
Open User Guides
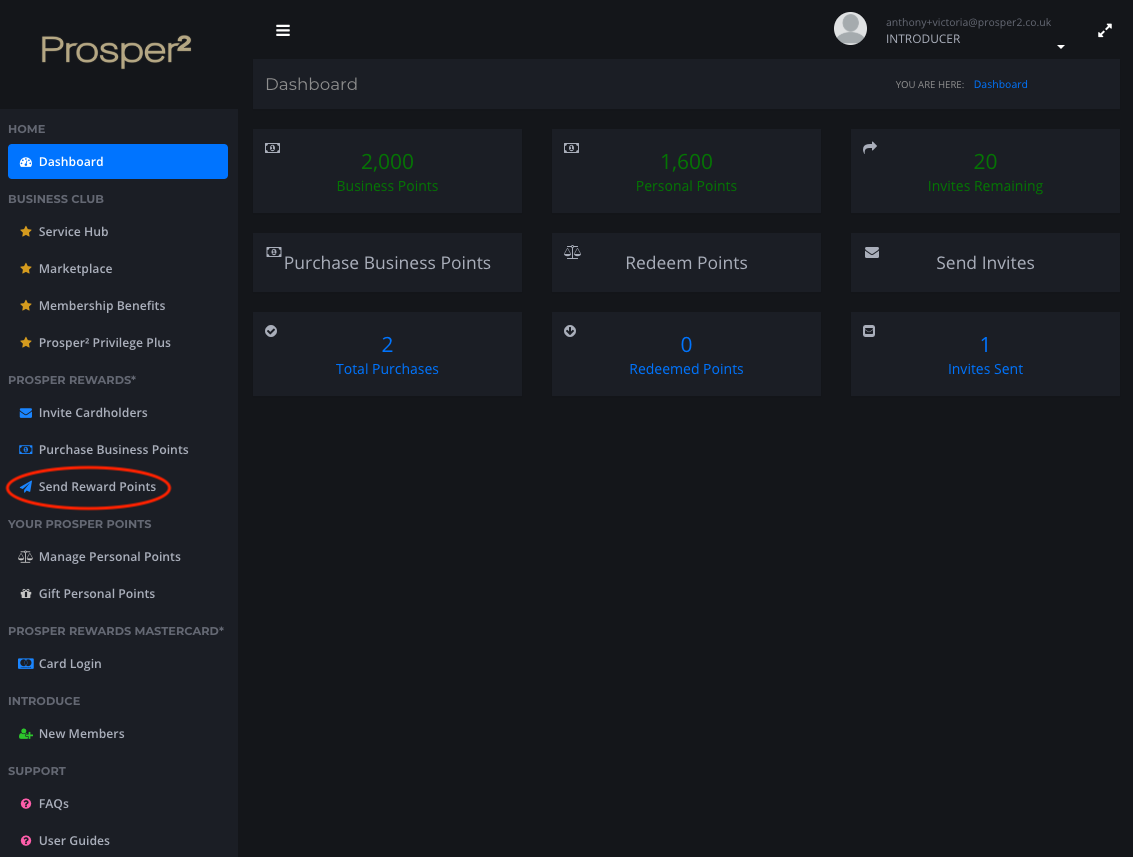click(74, 840)
